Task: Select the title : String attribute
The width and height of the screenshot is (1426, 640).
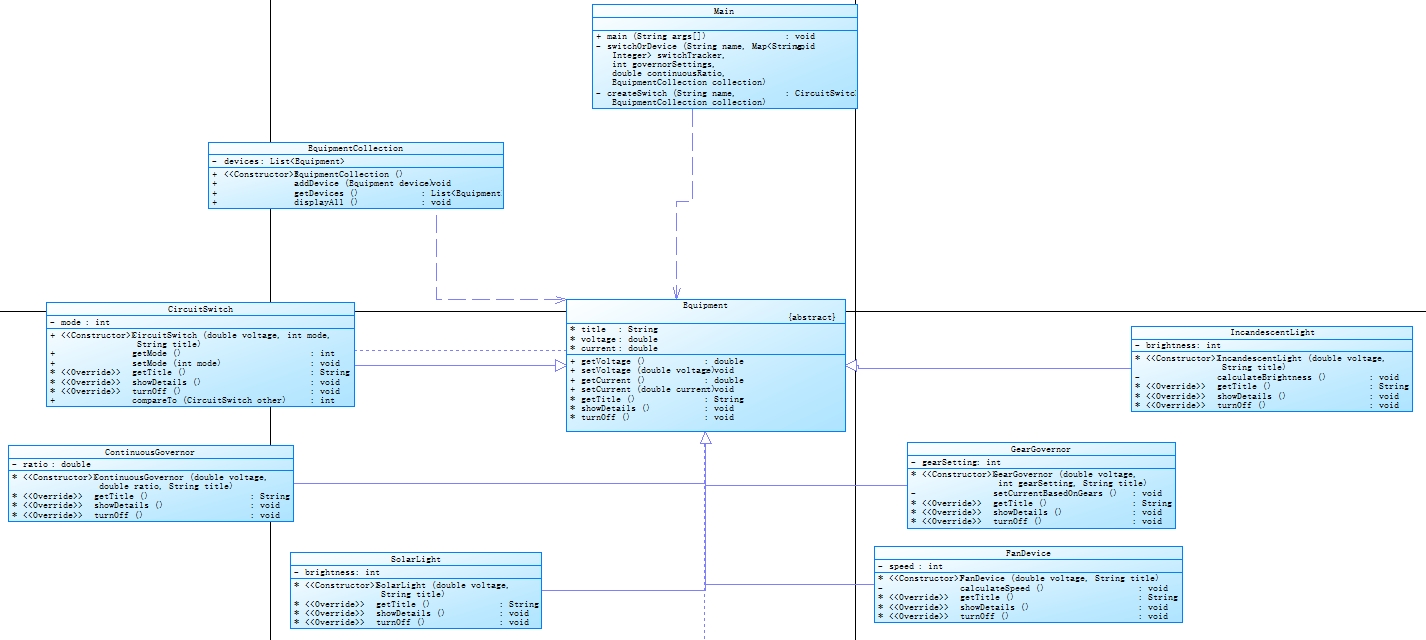Action: tap(614, 329)
